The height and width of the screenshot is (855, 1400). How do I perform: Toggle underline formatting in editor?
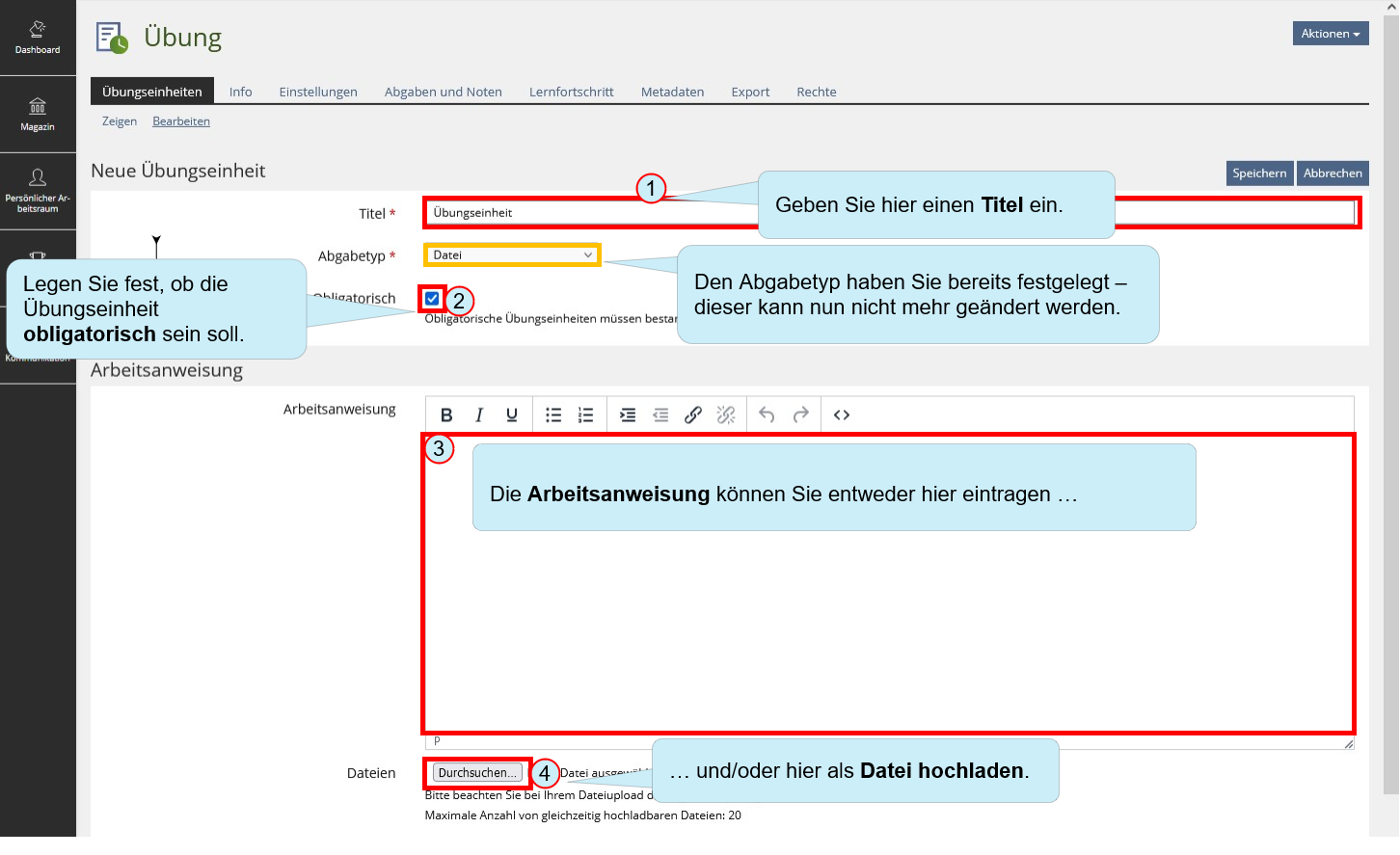click(512, 415)
